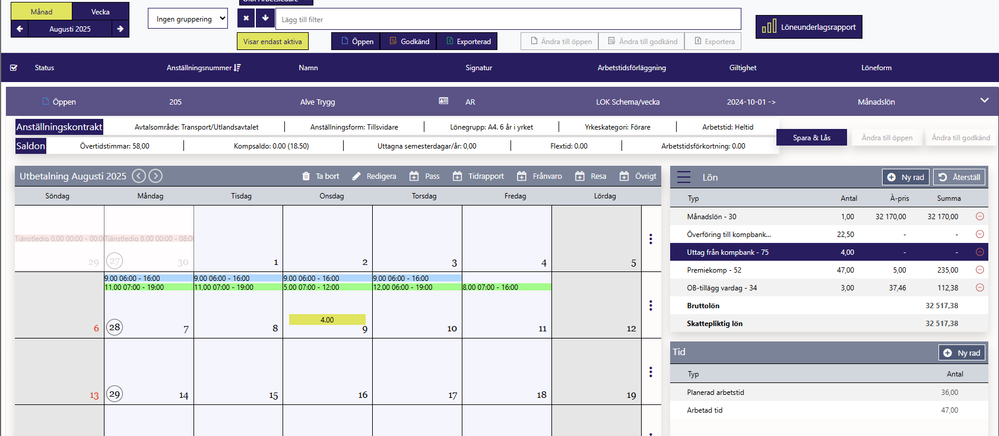Screen dimensions: 999x436
Task: Add Frånvaro from calendar toolbar
Action: click(525, 176)
